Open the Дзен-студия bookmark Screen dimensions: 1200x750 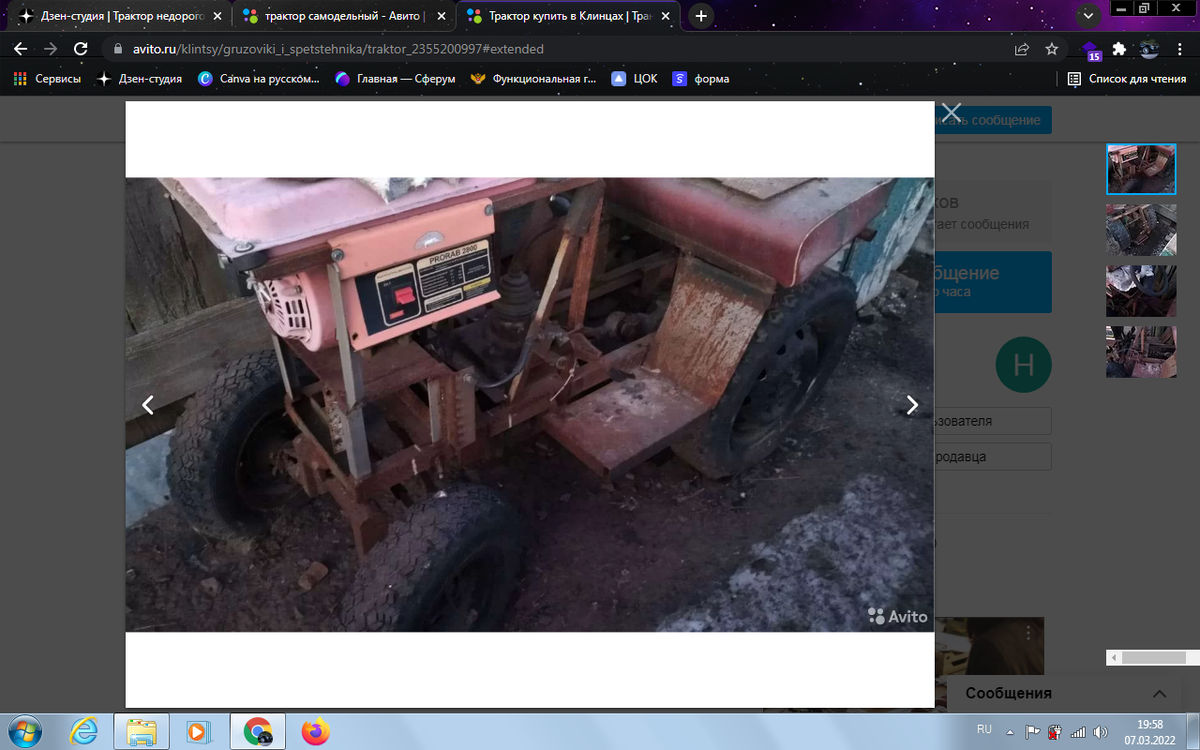coord(140,78)
